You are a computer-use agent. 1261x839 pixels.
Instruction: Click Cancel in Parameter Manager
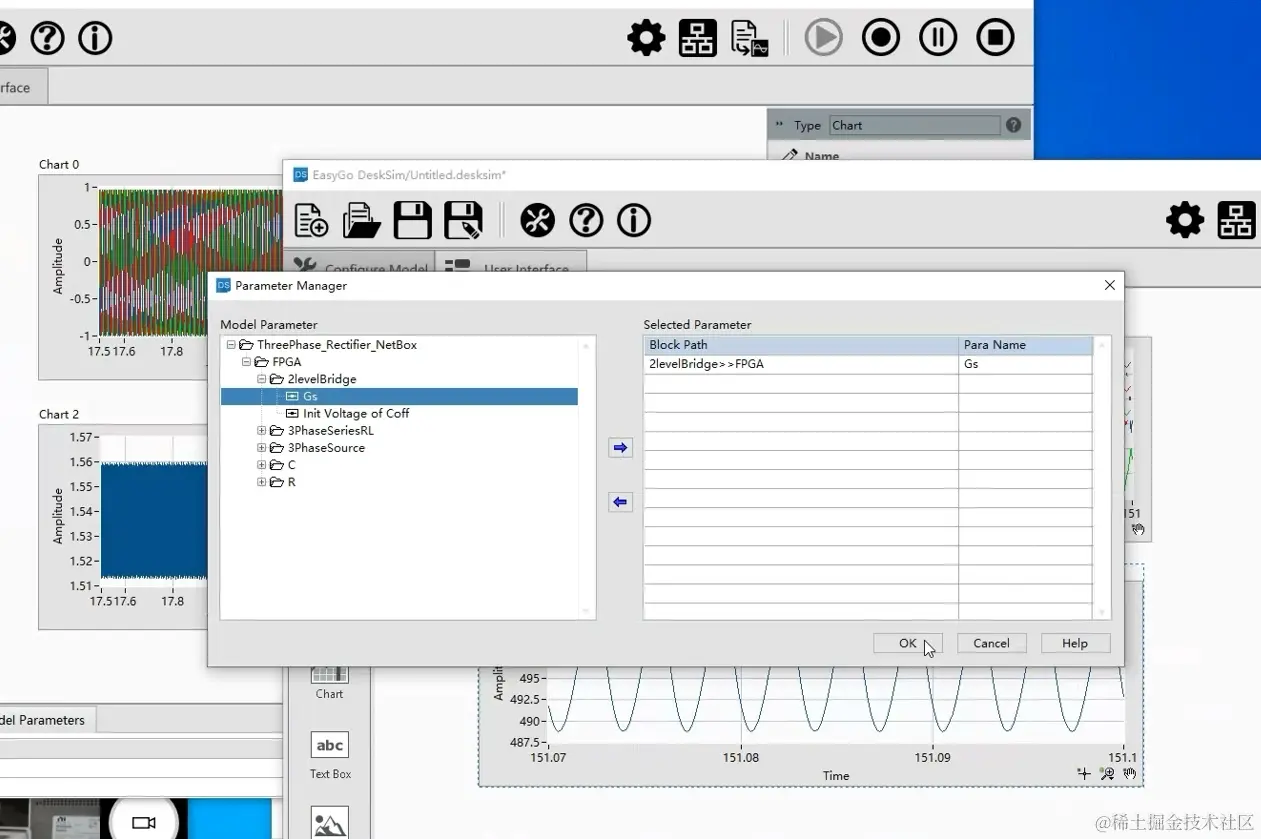click(x=991, y=643)
